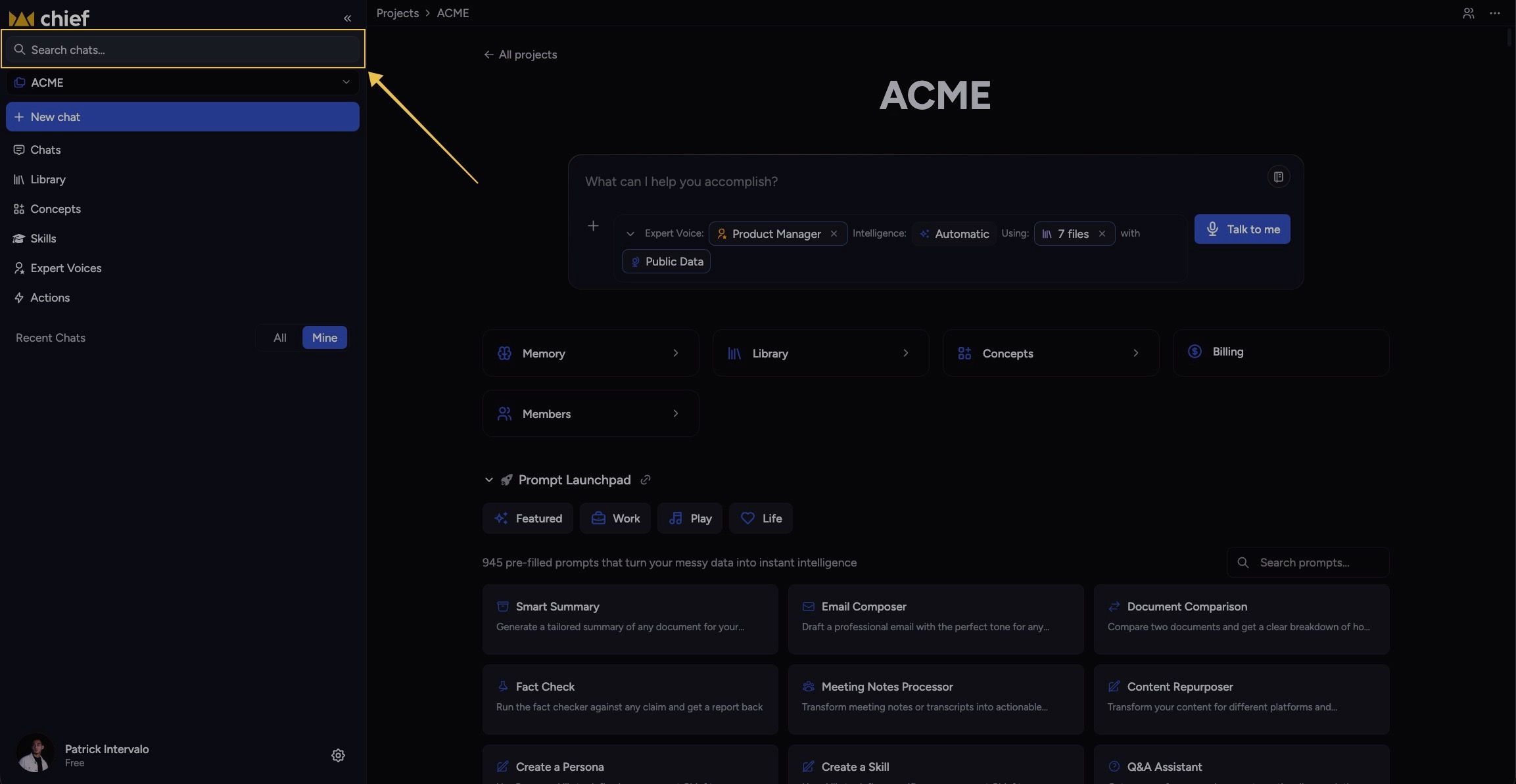Expand the Members card chevron
The image size is (1516, 784).
coord(675,414)
